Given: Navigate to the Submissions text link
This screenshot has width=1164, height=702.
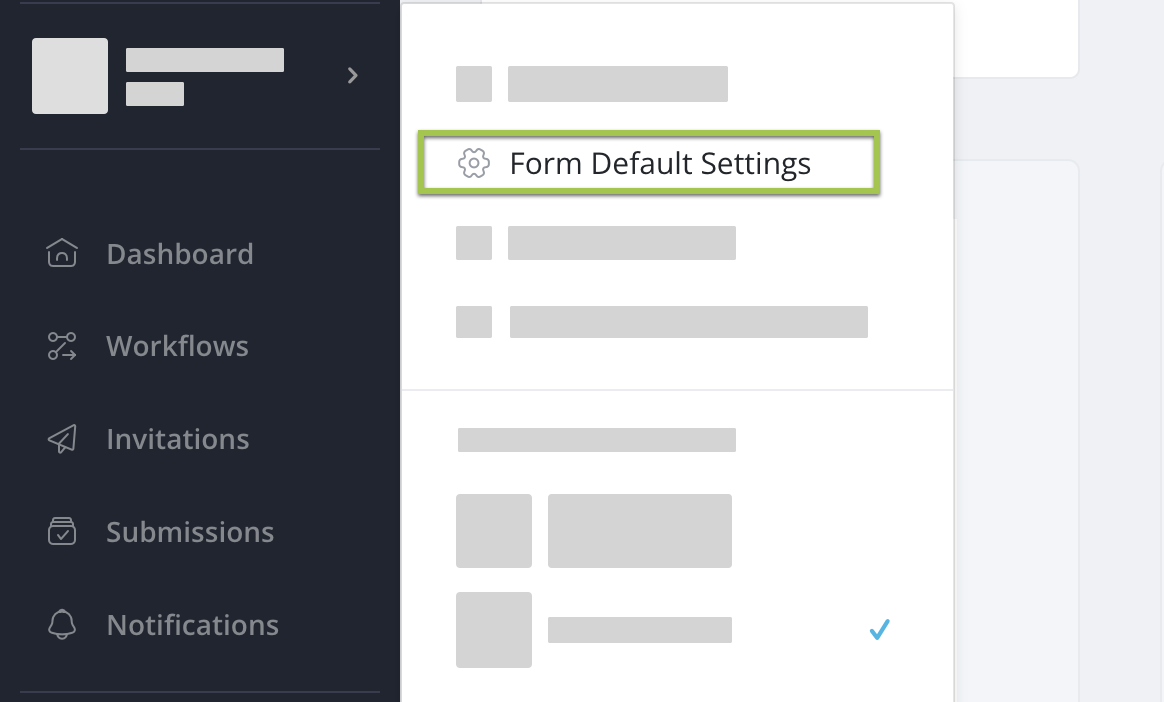Looking at the screenshot, I should click(x=190, y=532).
